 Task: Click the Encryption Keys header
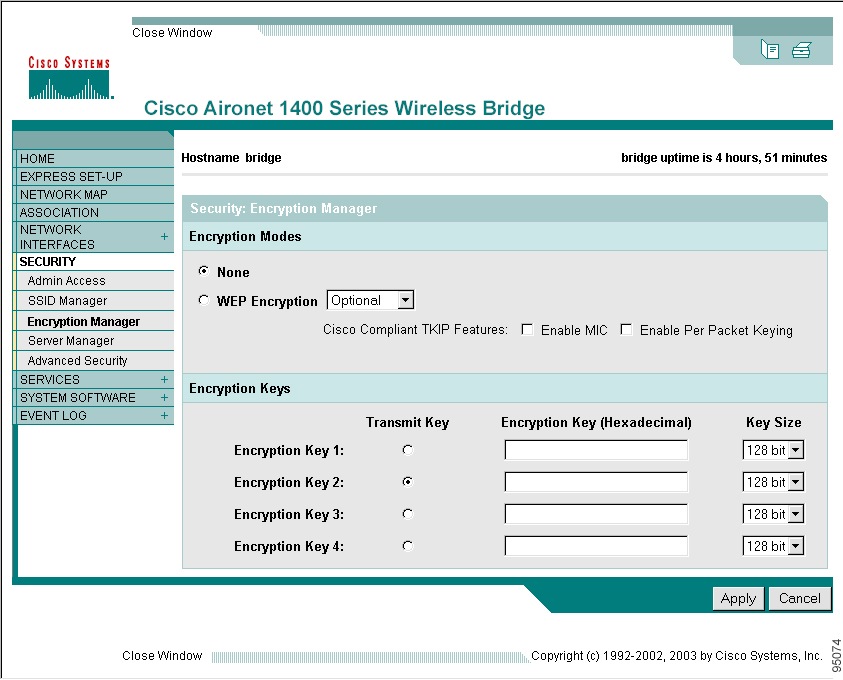point(239,388)
